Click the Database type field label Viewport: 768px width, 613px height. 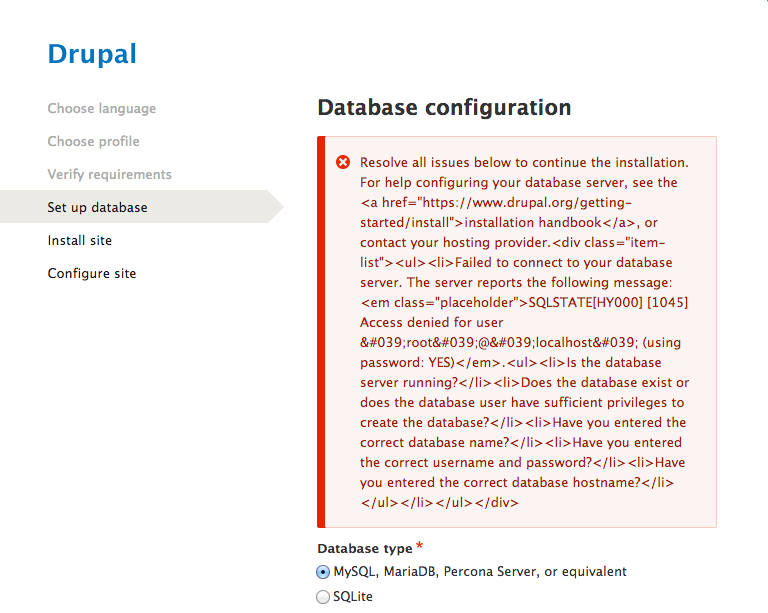(365, 548)
